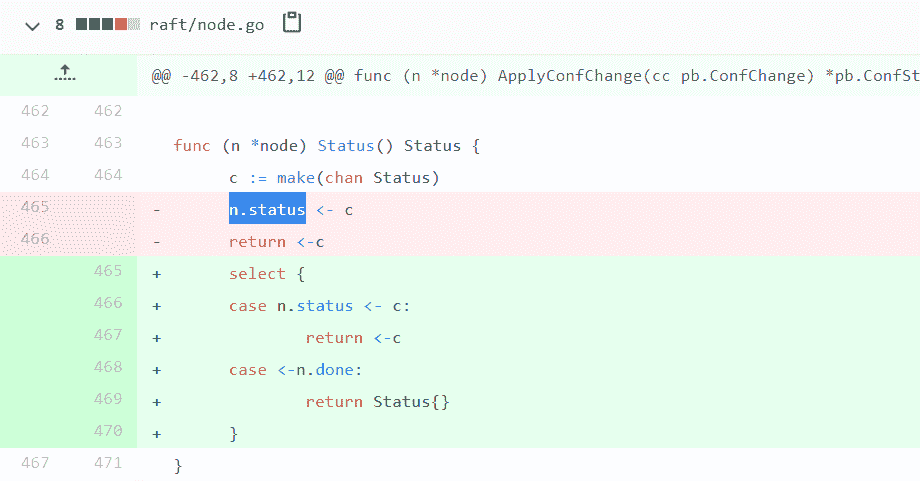Image resolution: width=920 pixels, height=481 pixels.
Task: Click the hunk header with ApplyConfChange
Action: coord(530,76)
